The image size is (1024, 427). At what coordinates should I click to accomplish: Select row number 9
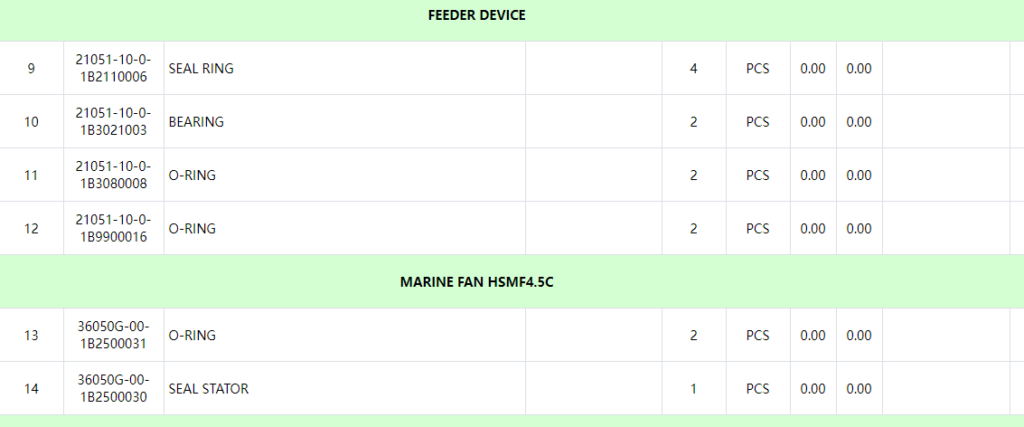click(x=31, y=69)
